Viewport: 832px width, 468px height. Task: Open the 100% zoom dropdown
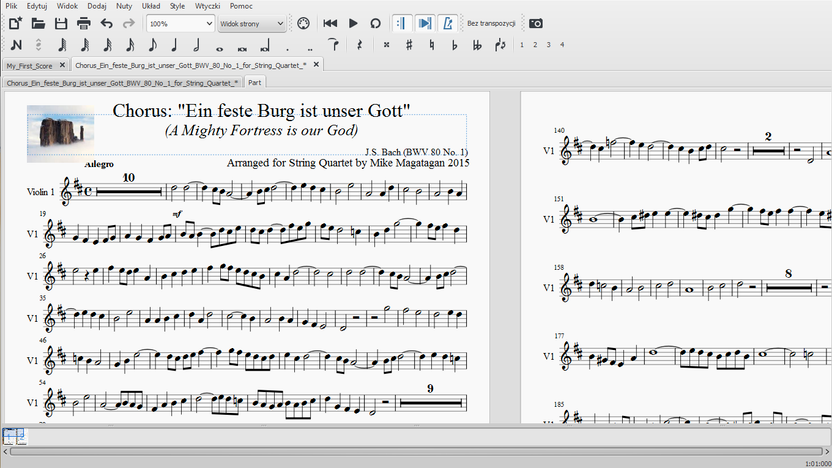tap(180, 23)
